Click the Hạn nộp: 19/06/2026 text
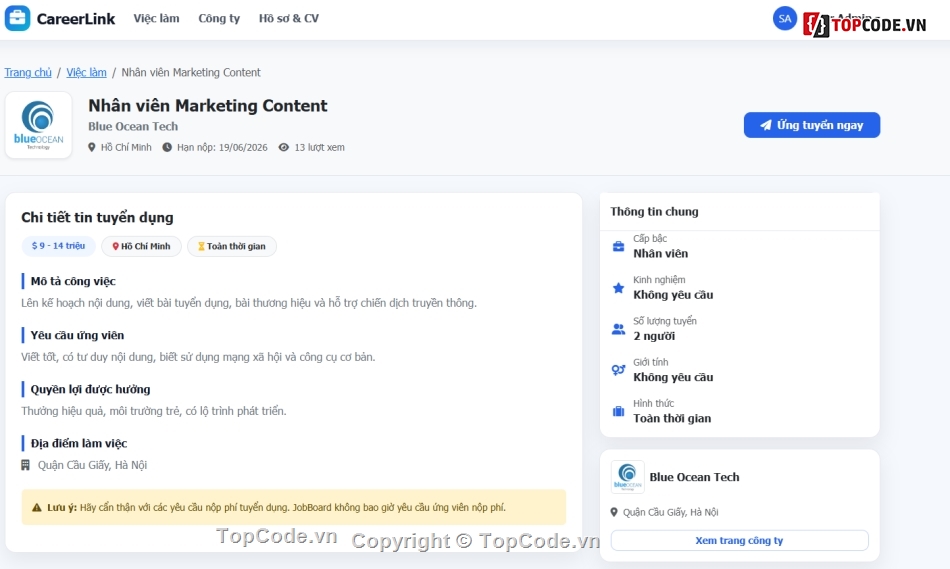This screenshot has height=569, width=950. [x=222, y=147]
